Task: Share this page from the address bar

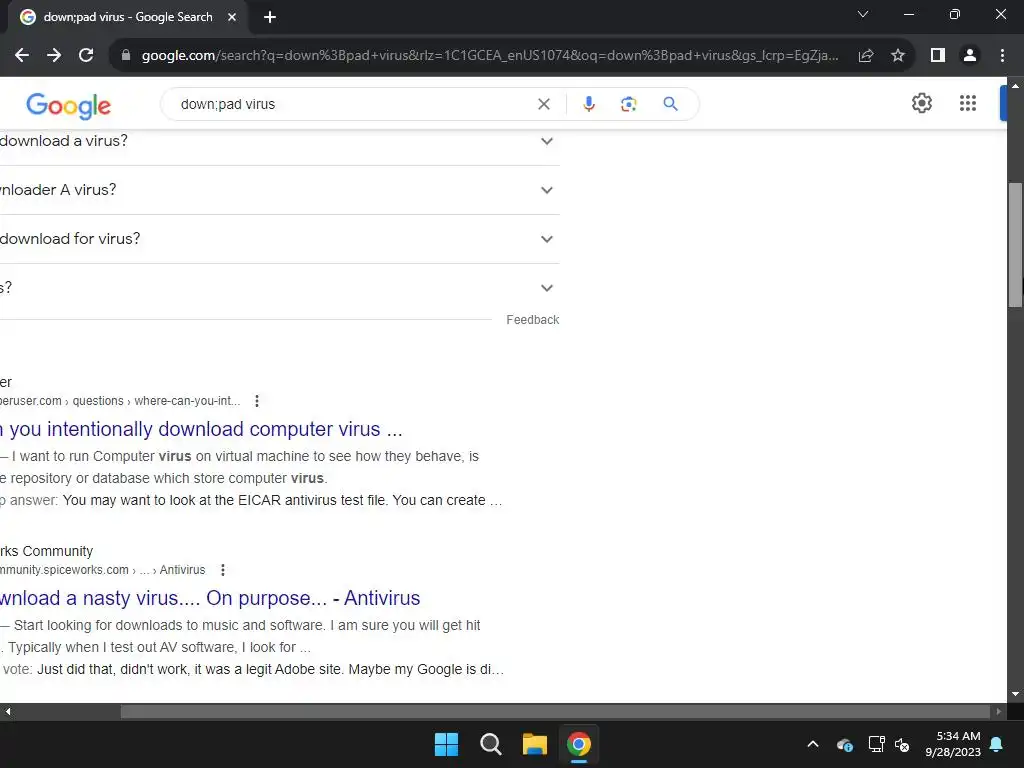Action: coord(866,56)
